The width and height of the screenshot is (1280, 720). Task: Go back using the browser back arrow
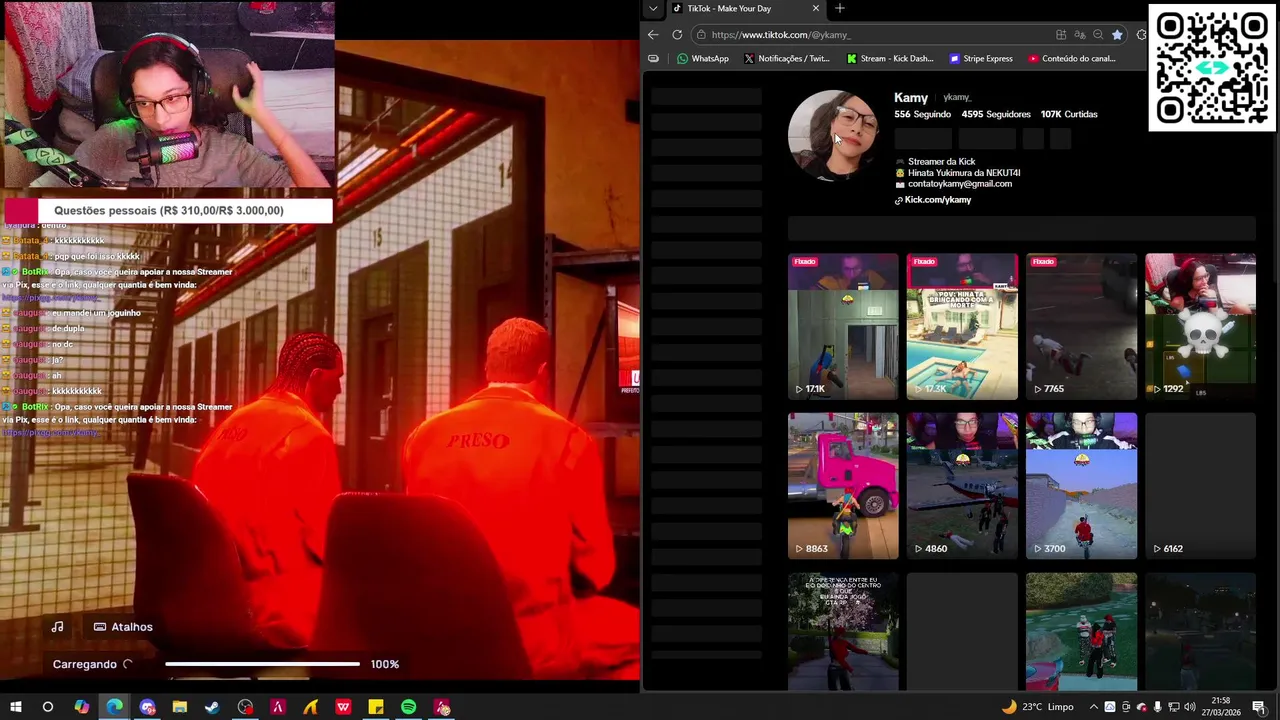[x=653, y=35]
